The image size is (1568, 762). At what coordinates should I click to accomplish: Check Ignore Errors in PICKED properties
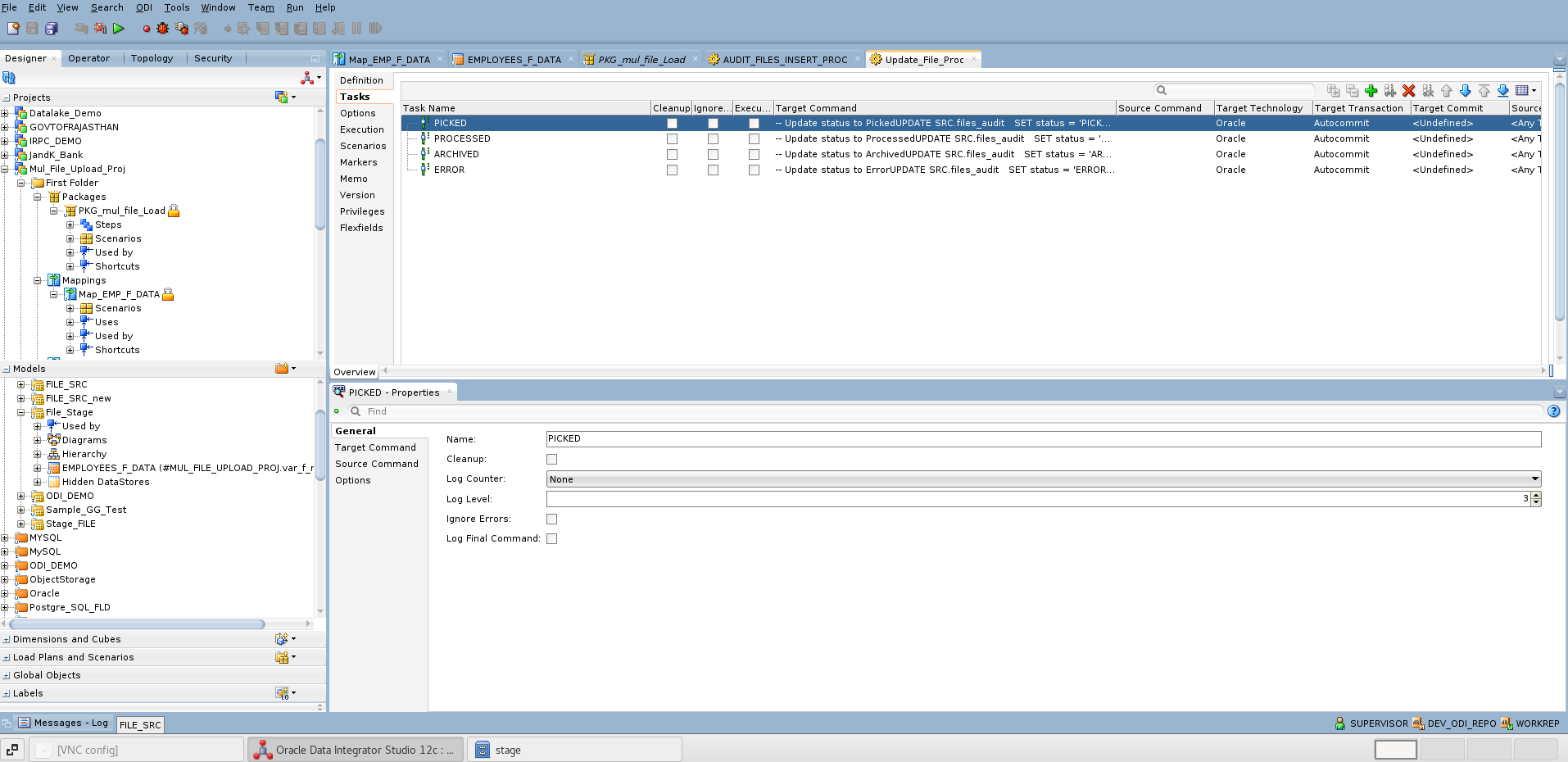[552, 519]
